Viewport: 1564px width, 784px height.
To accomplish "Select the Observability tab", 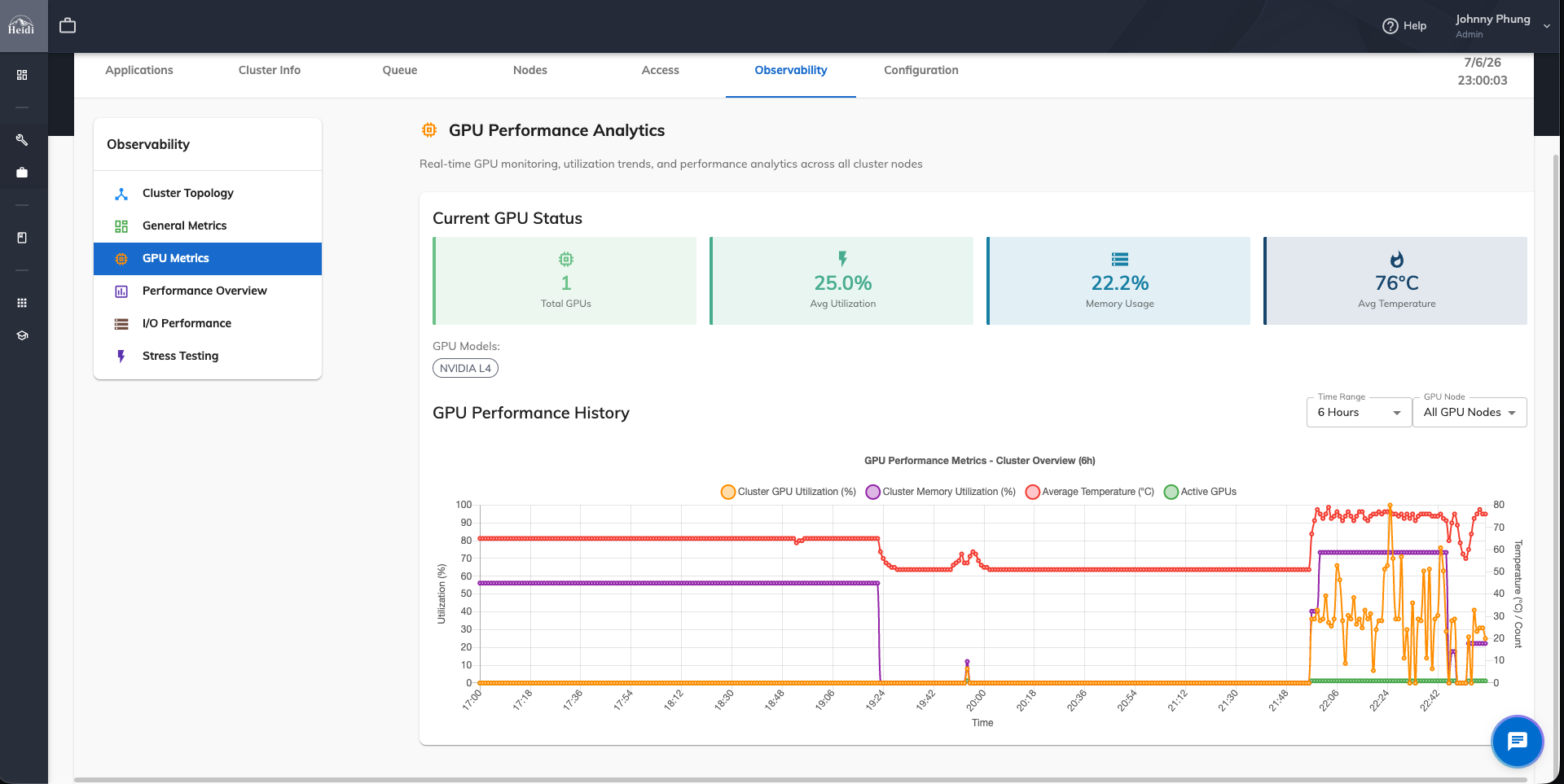I will pos(791,70).
